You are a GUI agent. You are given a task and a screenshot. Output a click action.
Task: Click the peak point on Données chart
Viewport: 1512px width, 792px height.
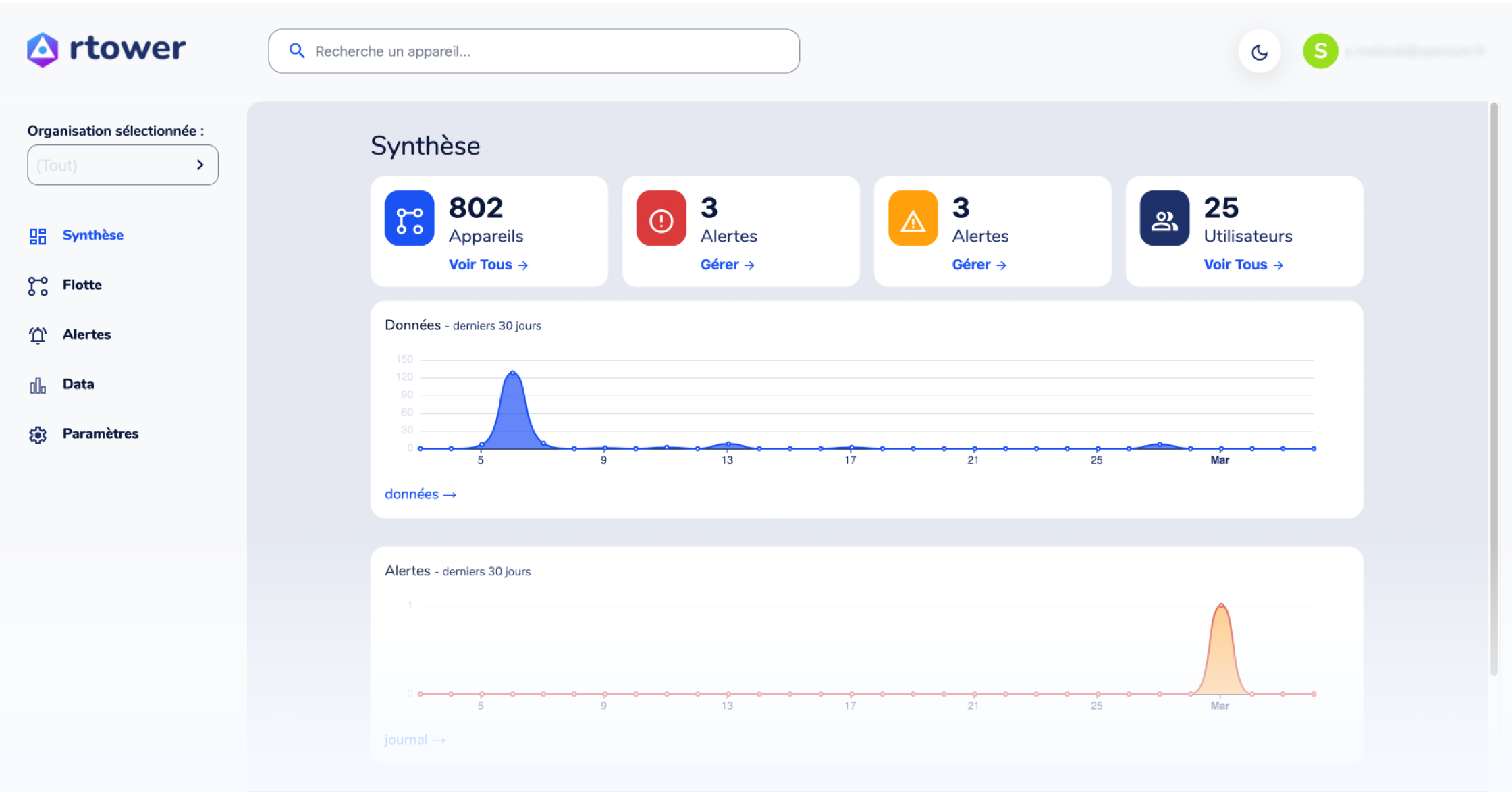click(513, 373)
